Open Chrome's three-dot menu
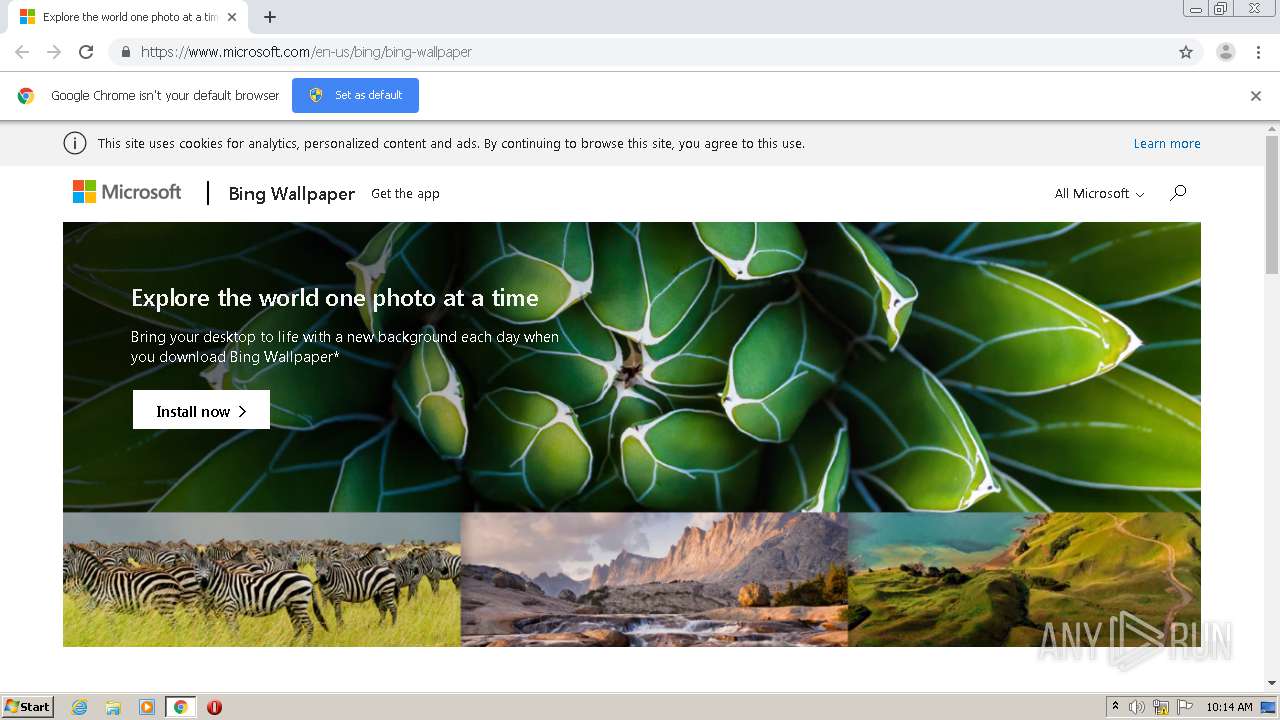Viewport: 1280px width, 720px height. pyautogui.click(x=1258, y=52)
